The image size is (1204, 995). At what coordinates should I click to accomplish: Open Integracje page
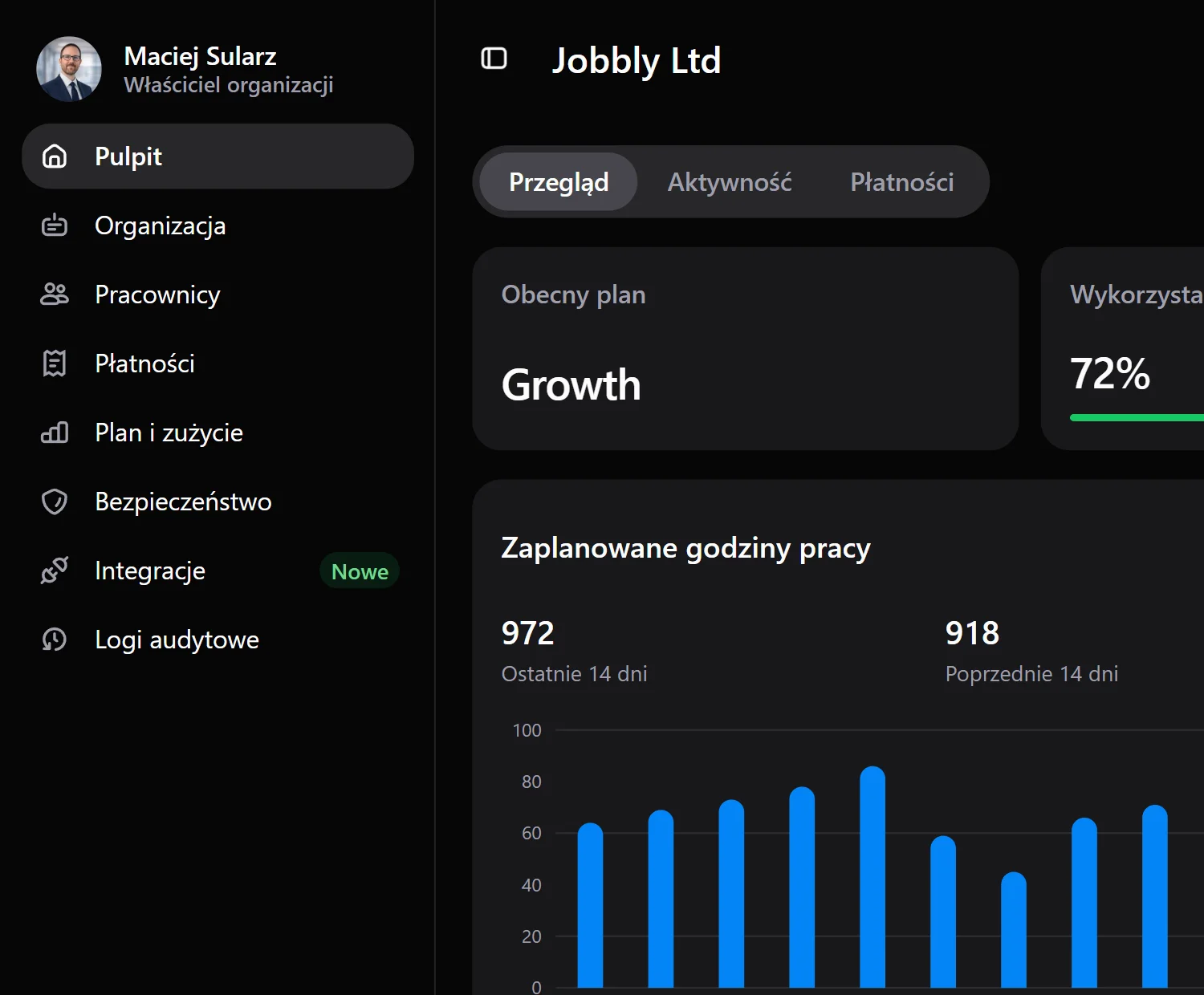point(218,571)
